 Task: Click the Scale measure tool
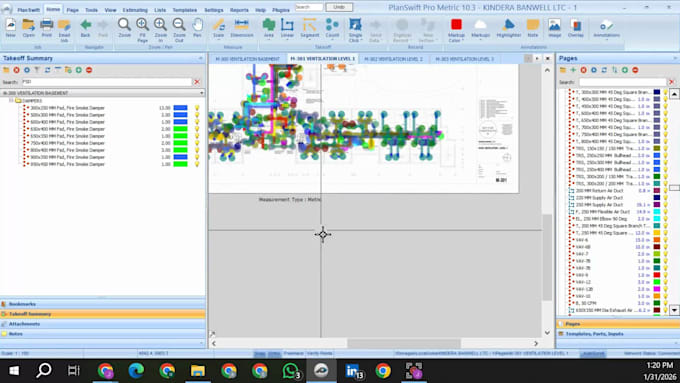pos(219,25)
